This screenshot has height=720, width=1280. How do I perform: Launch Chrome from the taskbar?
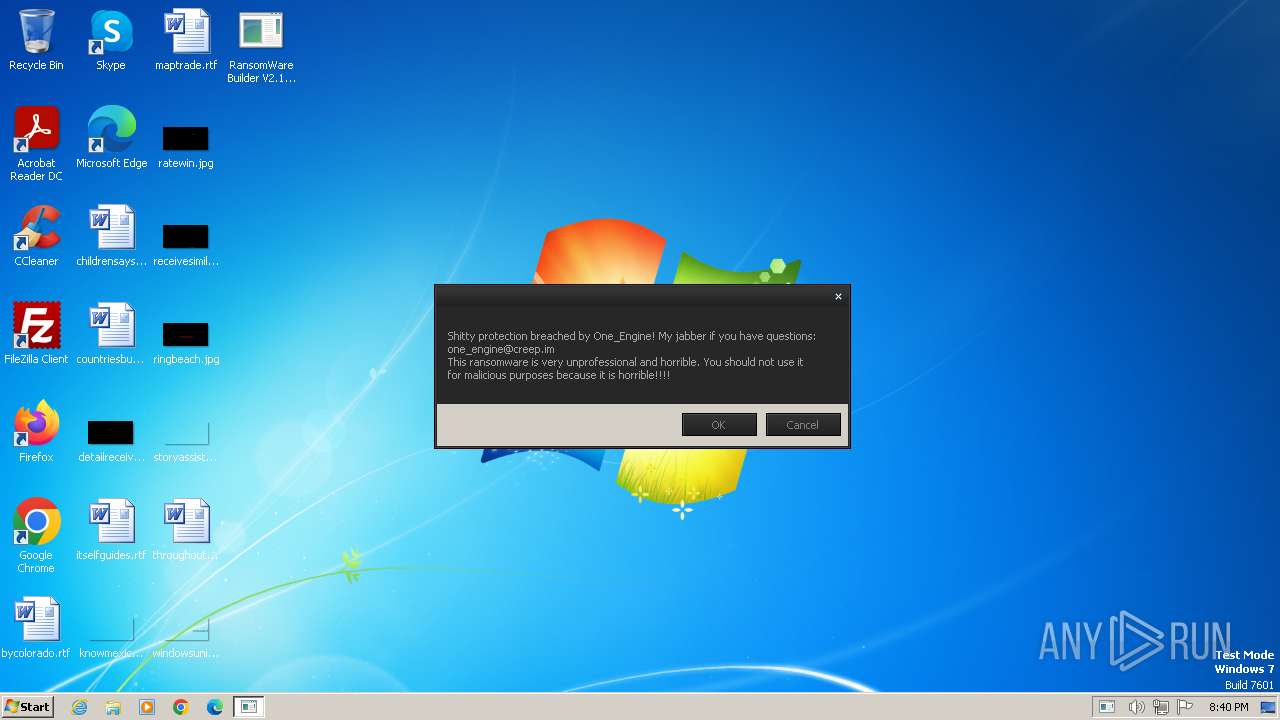181,707
